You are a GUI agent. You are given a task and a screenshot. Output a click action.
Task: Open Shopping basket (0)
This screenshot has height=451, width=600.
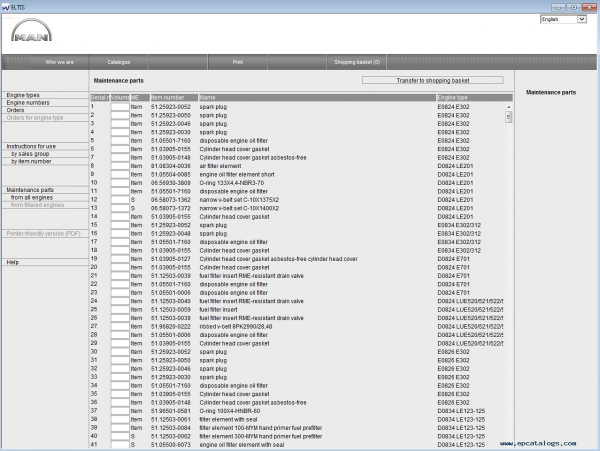(357, 62)
